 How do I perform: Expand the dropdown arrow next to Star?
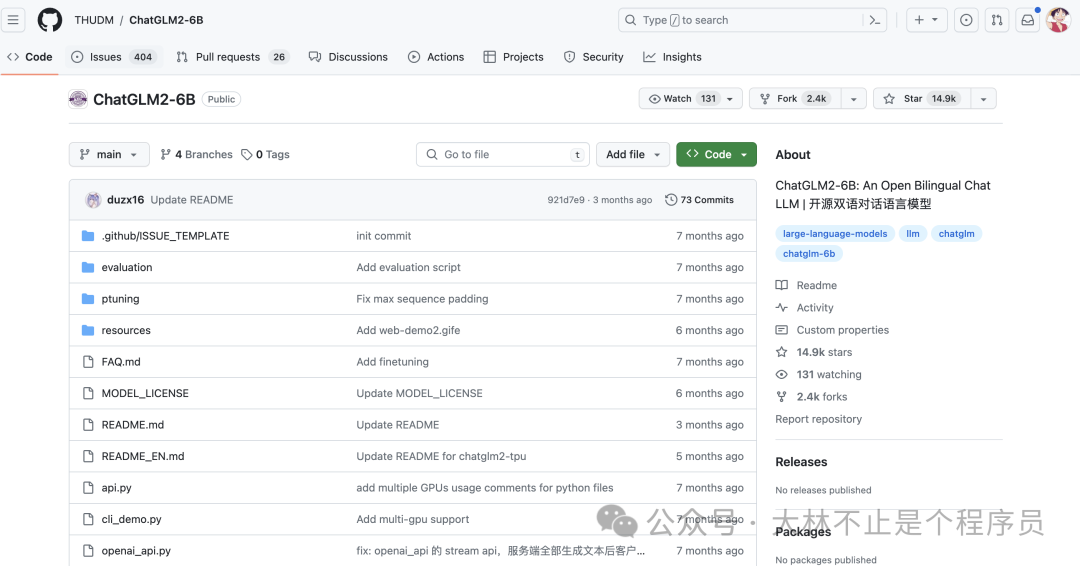coord(984,98)
